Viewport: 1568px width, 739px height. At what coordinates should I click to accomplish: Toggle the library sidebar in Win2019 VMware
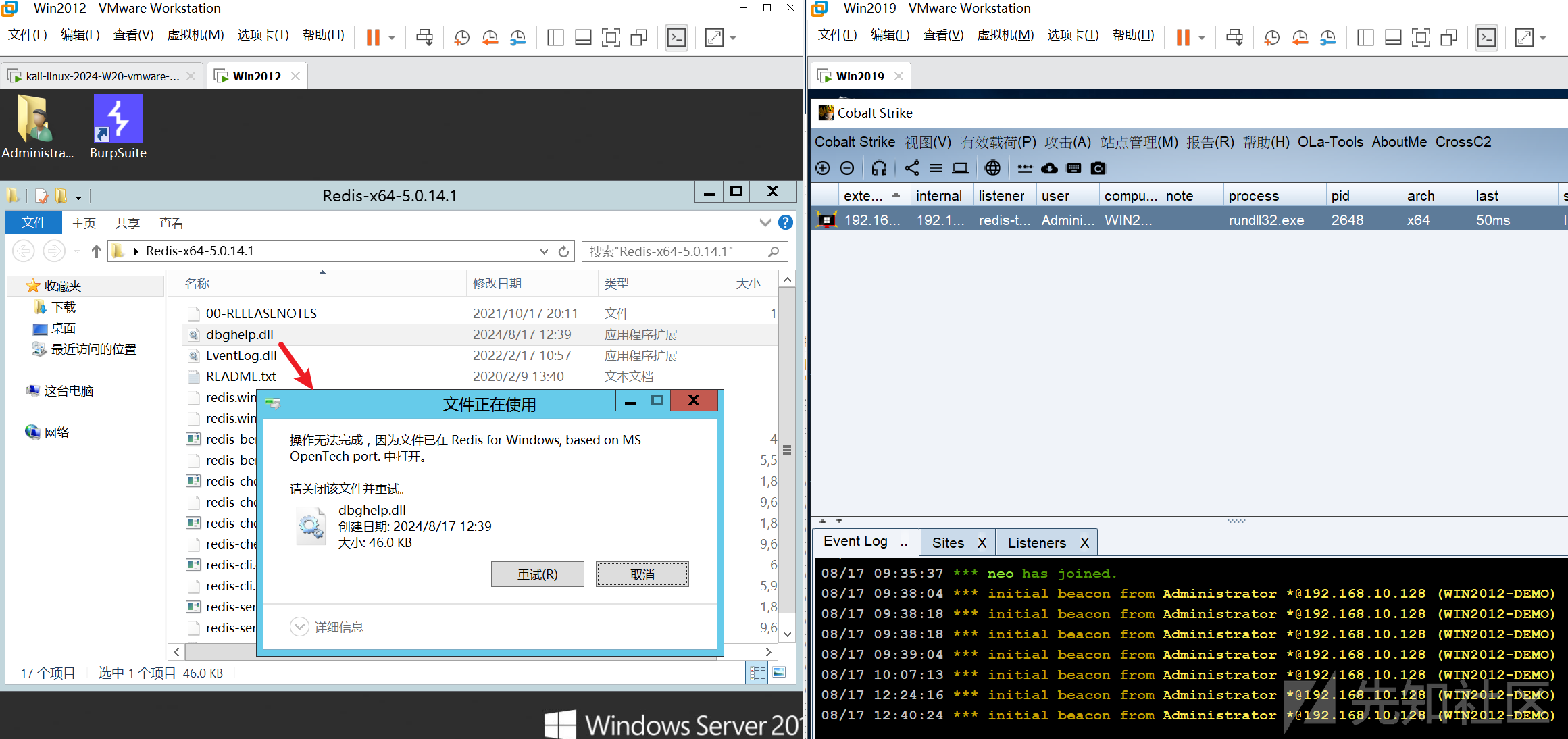1365,37
